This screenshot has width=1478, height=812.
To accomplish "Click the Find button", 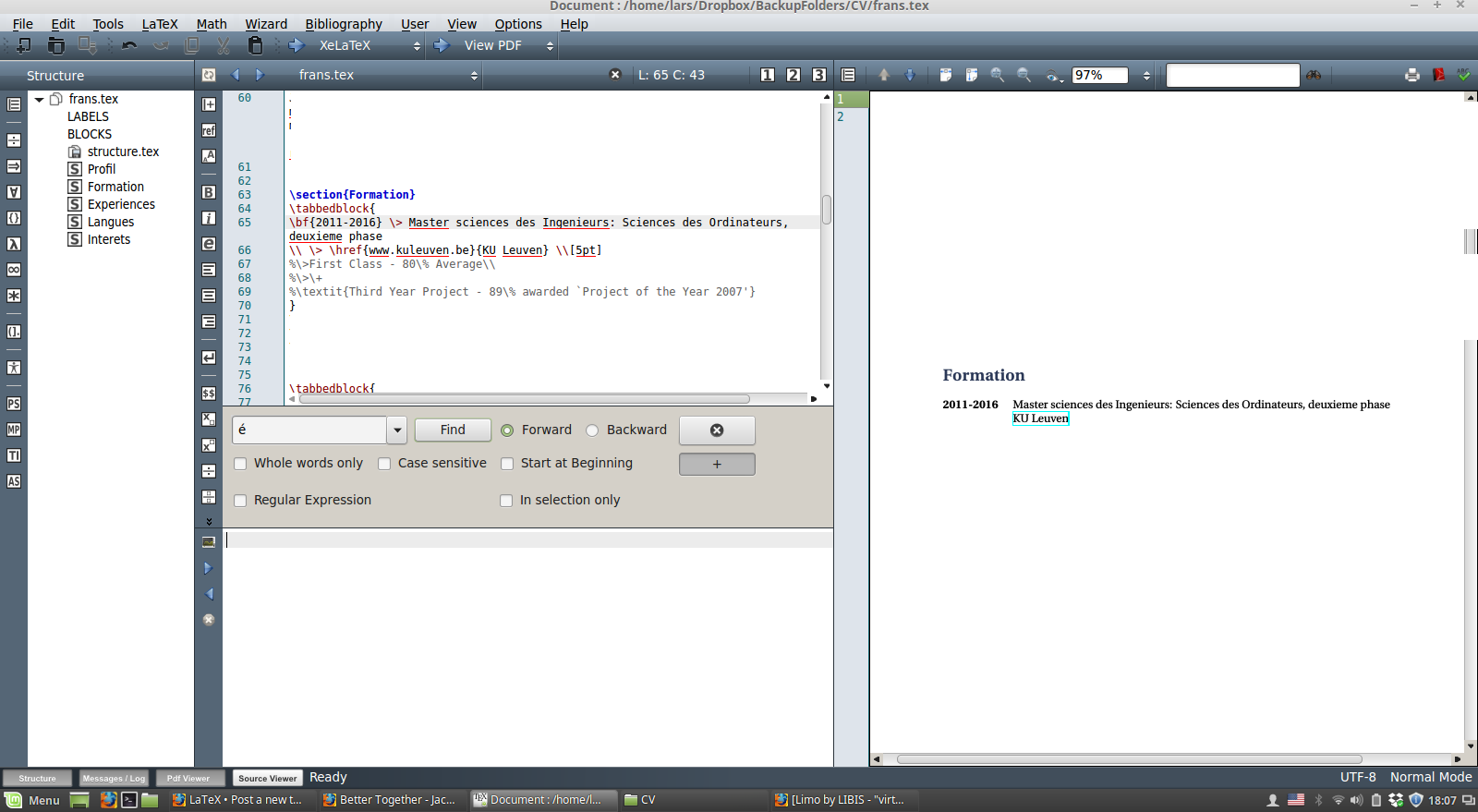I will click(453, 430).
